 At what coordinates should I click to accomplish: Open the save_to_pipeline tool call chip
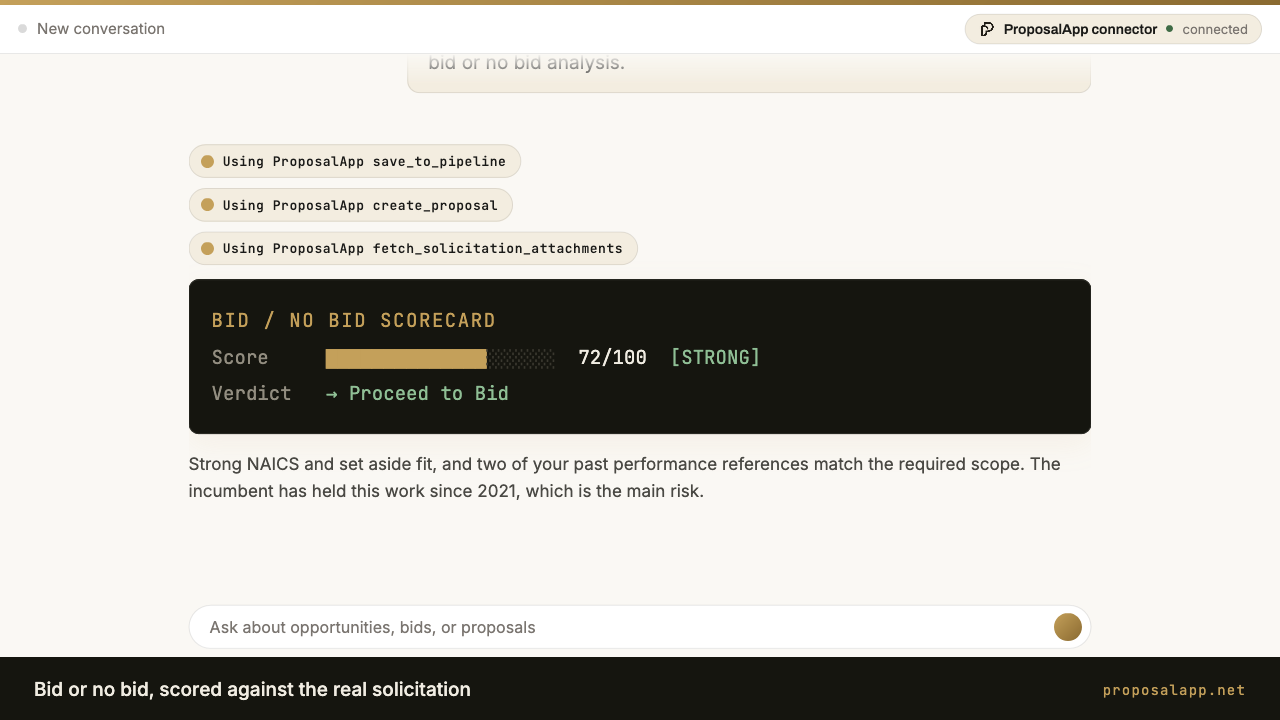(355, 161)
